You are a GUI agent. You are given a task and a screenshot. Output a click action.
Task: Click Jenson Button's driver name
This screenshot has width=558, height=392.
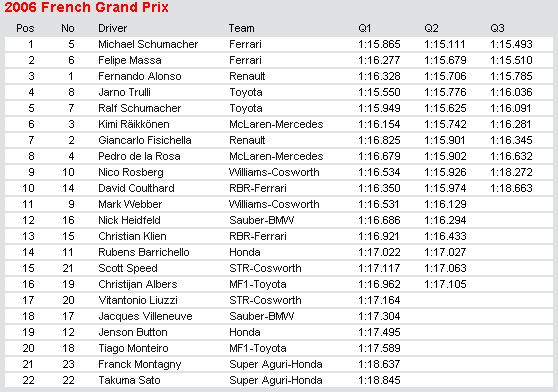133,332
